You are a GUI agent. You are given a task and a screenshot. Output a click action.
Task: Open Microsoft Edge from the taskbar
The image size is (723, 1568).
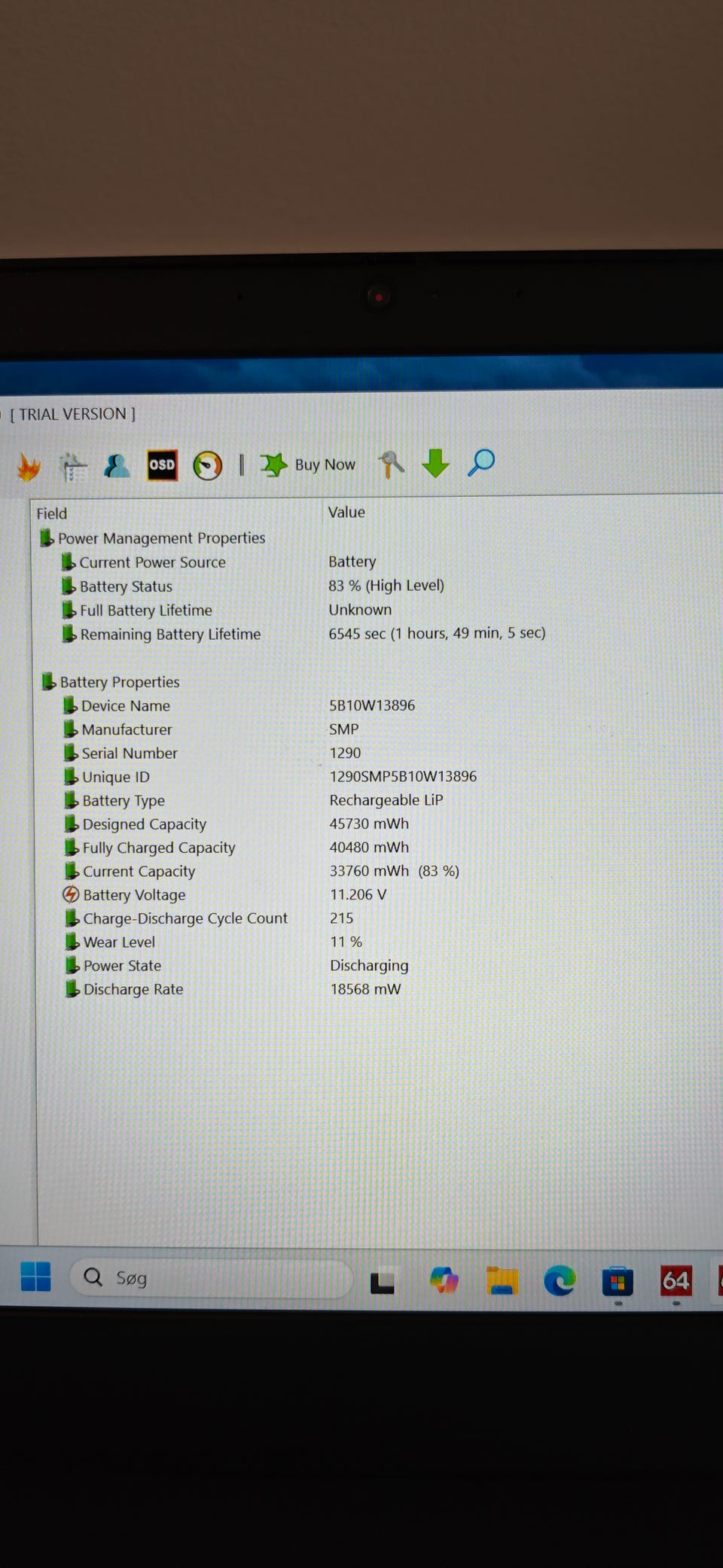560,1280
